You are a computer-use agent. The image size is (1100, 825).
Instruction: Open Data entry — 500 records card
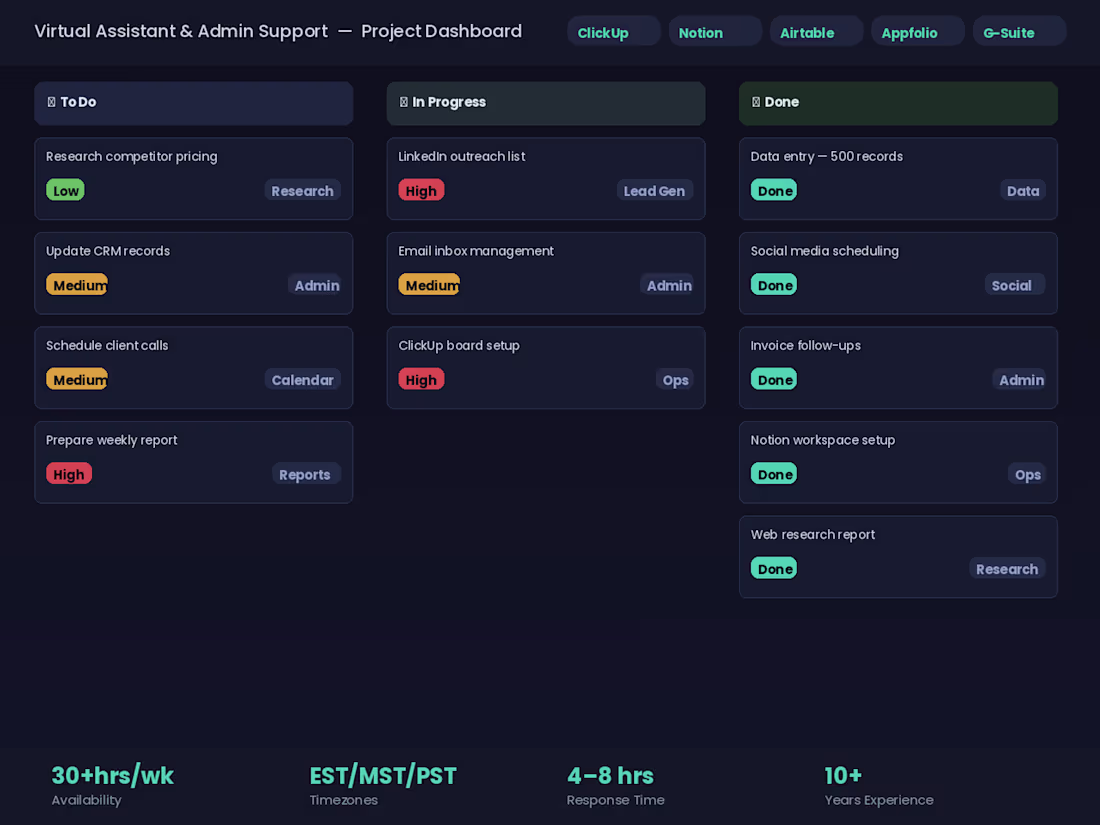(x=898, y=179)
